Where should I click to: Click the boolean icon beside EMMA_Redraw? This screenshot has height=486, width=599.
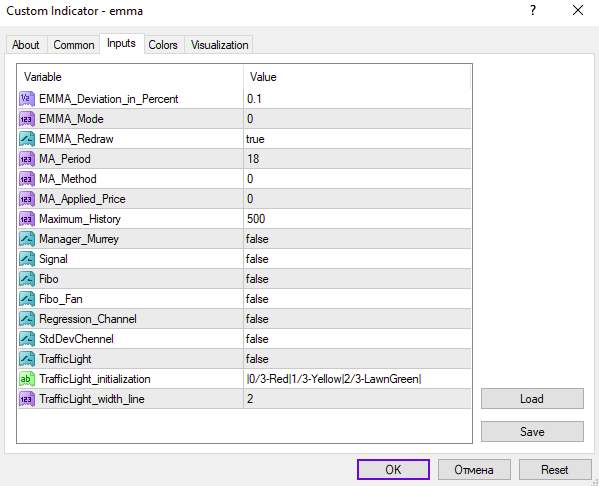click(27, 139)
